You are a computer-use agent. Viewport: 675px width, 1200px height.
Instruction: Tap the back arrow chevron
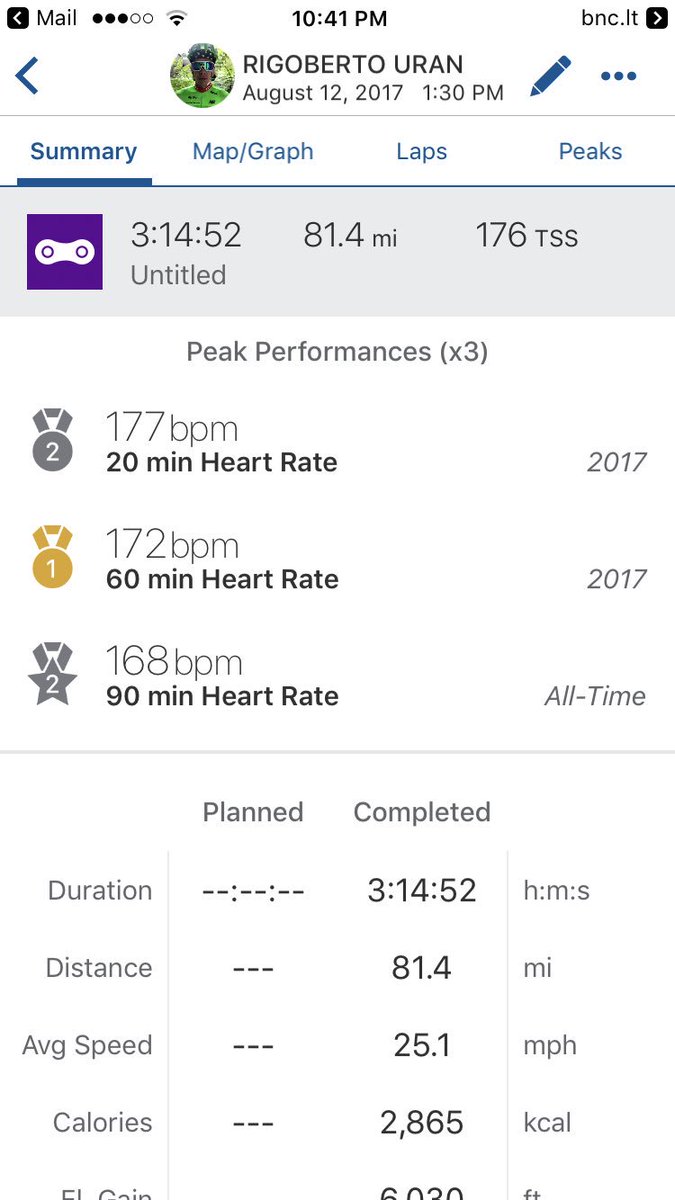(27, 76)
